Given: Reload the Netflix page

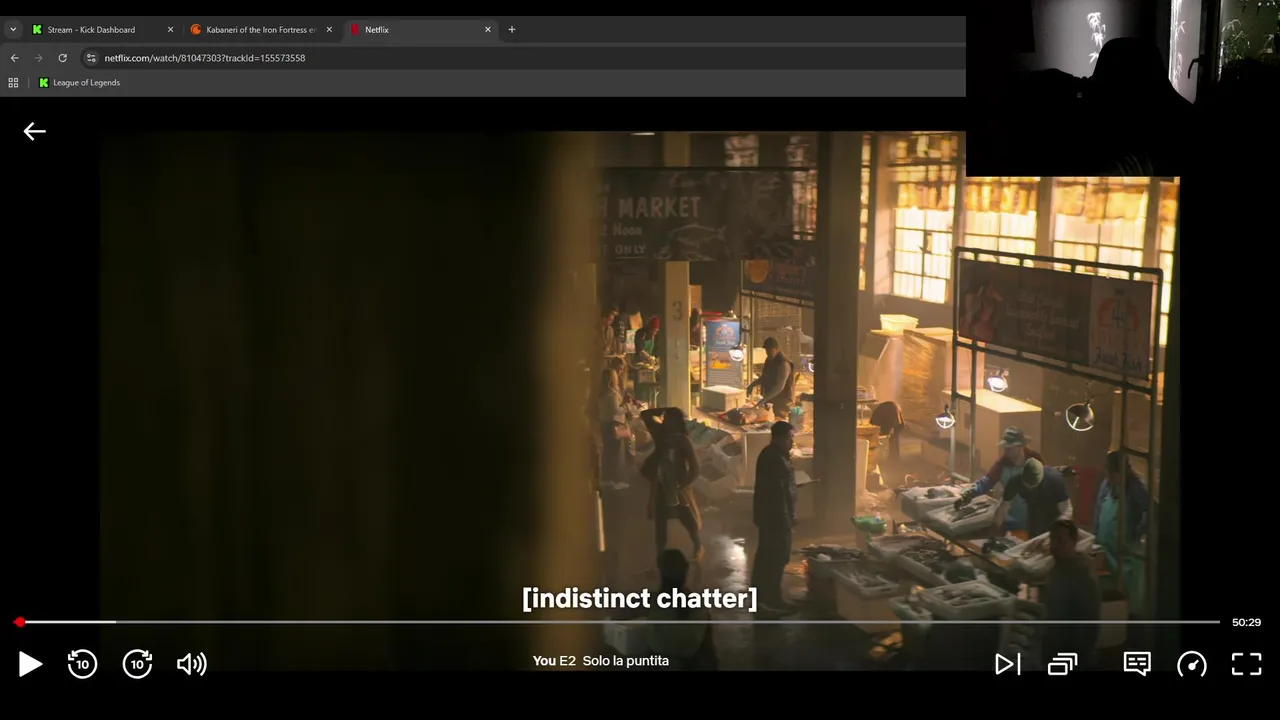Looking at the screenshot, I should [63, 58].
